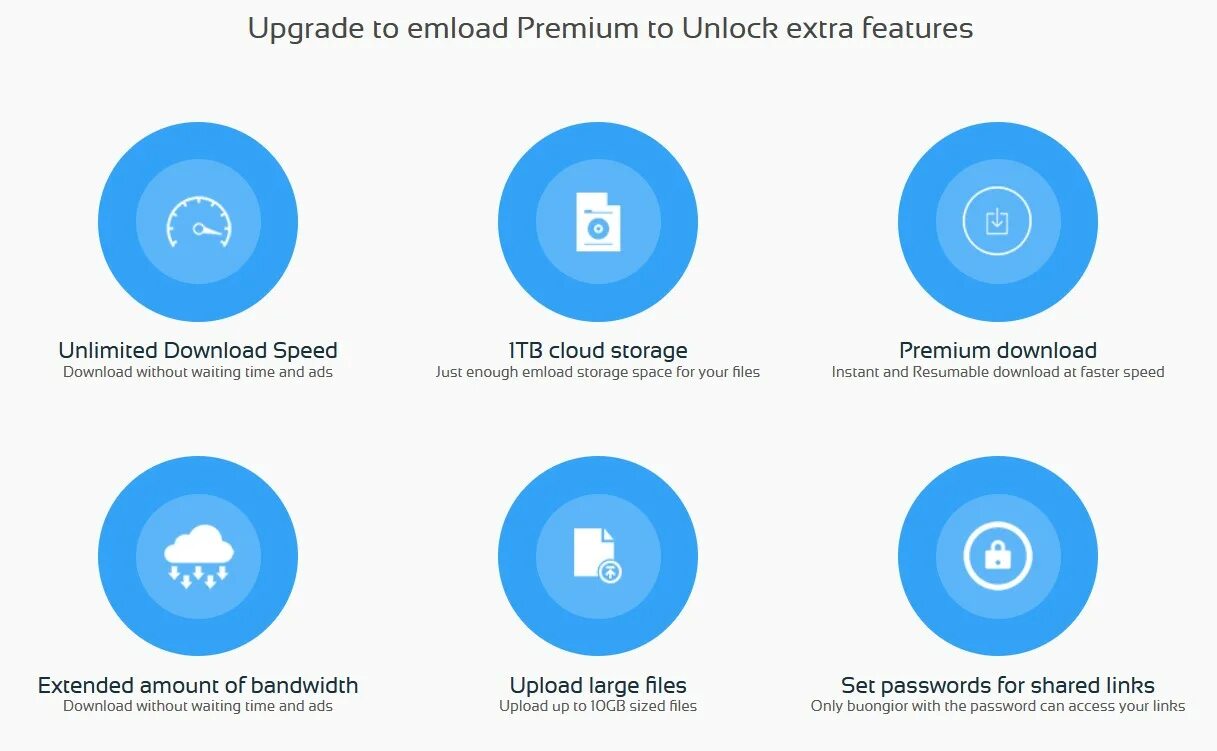Select the Extended amount of bandwidth heading

(198, 685)
